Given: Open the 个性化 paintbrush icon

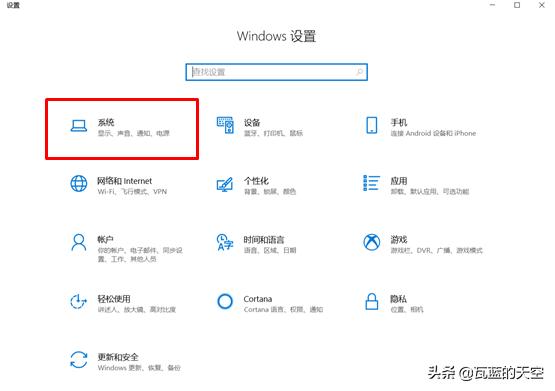Looking at the screenshot, I should (x=225, y=184).
